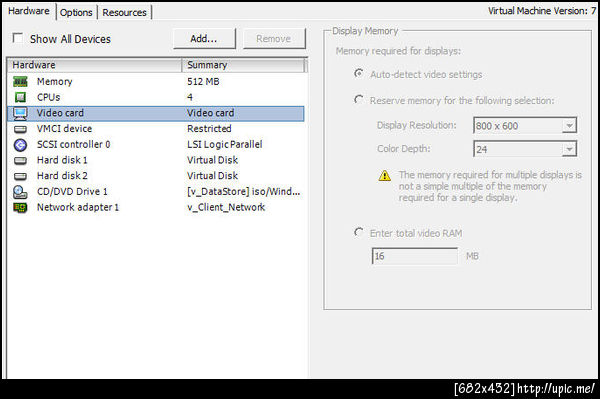This screenshot has width=600, height=399.
Task: Select Auto-detect video settings radio button
Action: [359, 73]
